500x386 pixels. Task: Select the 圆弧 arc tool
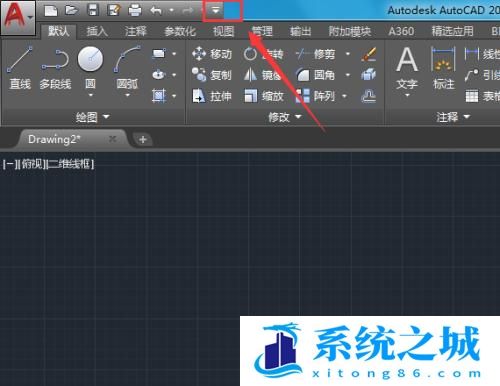tap(127, 67)
